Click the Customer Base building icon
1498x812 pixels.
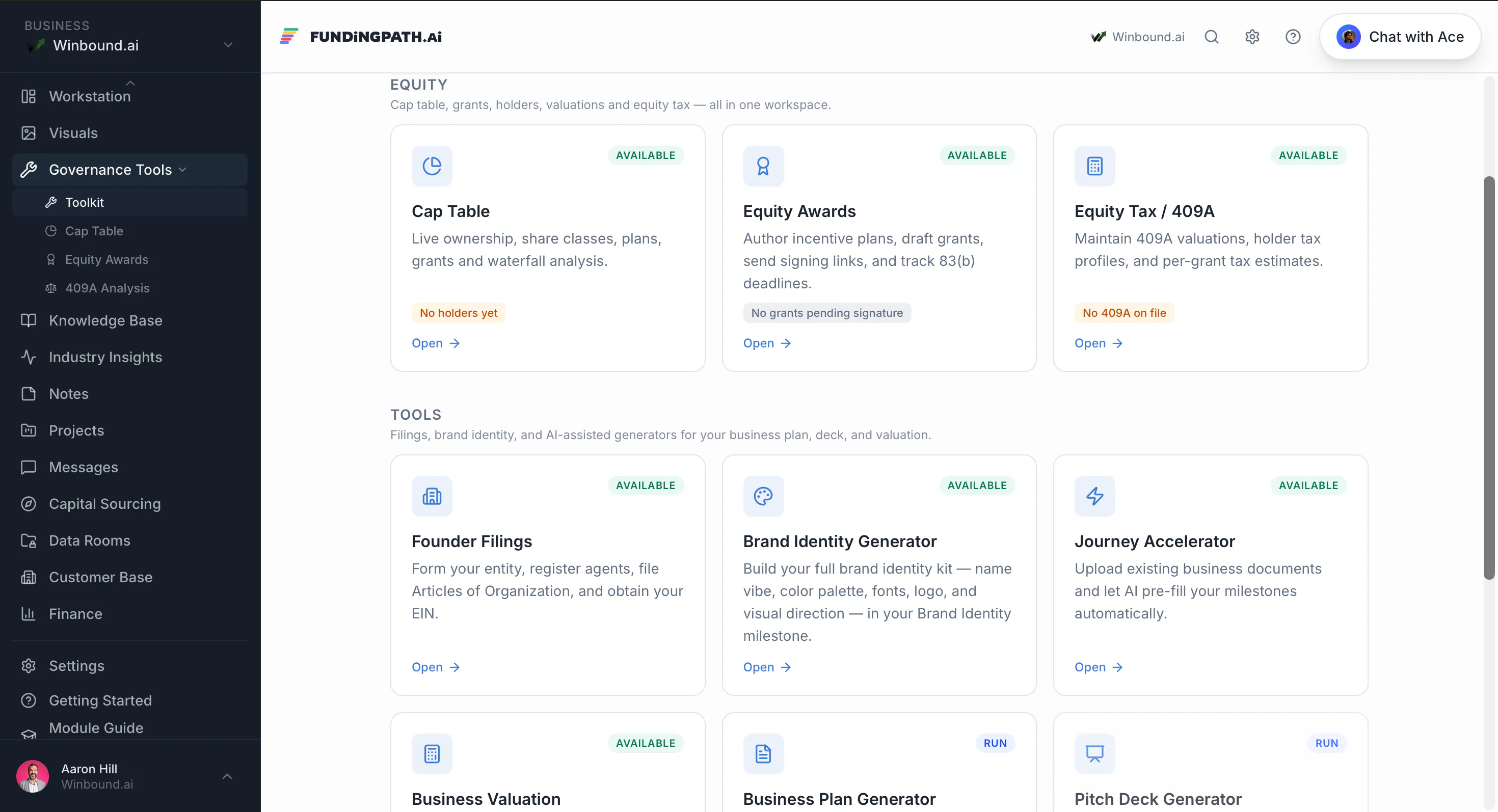[x=29, y=577]
